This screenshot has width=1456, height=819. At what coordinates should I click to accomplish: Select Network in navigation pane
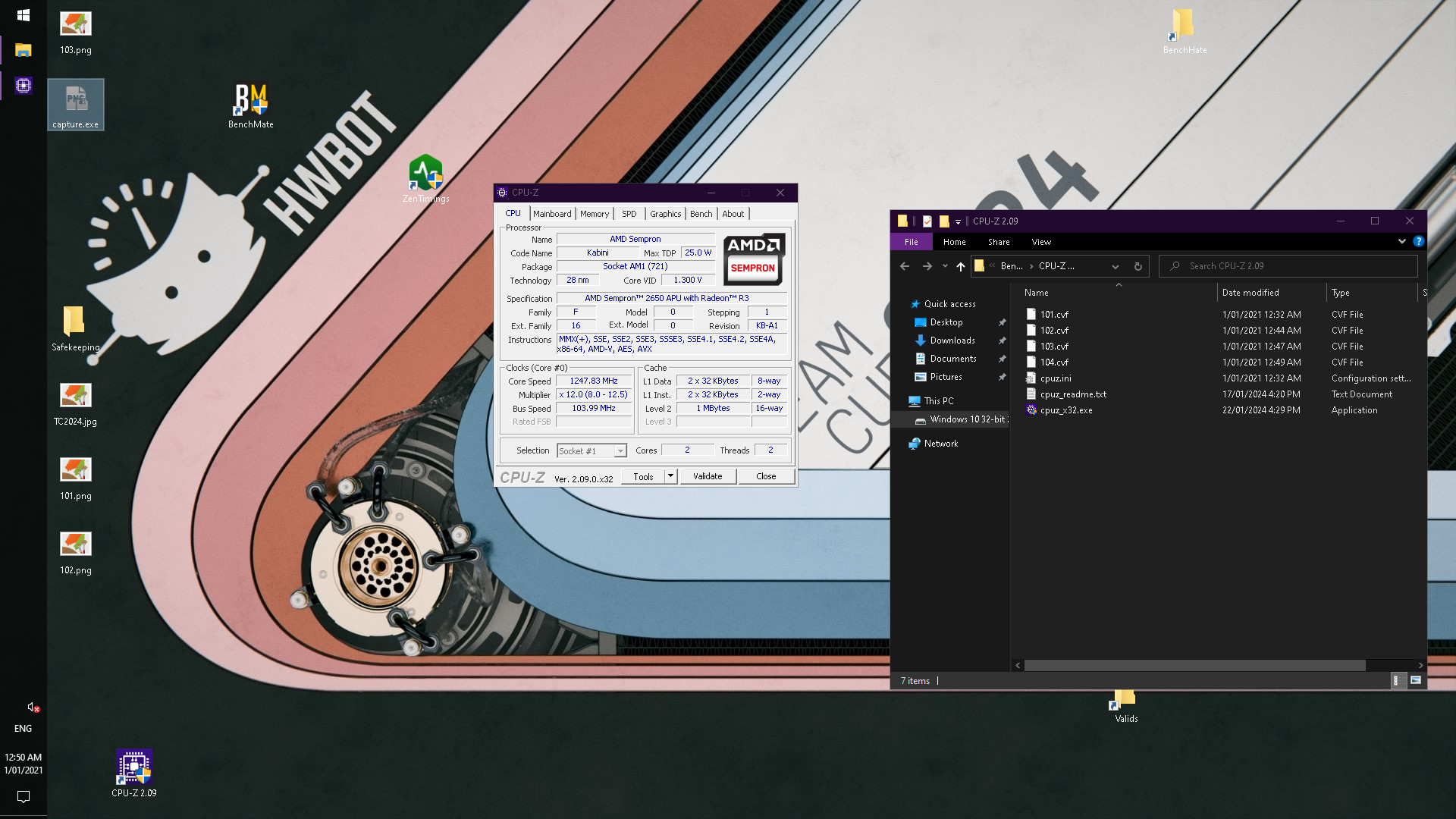pos(941,444)
